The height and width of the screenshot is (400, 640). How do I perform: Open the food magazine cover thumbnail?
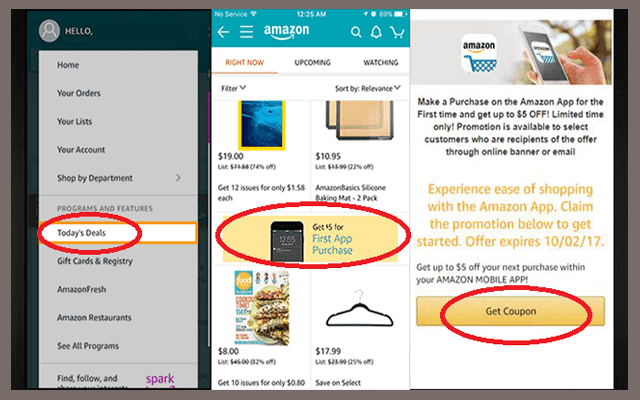coord(262,307)
